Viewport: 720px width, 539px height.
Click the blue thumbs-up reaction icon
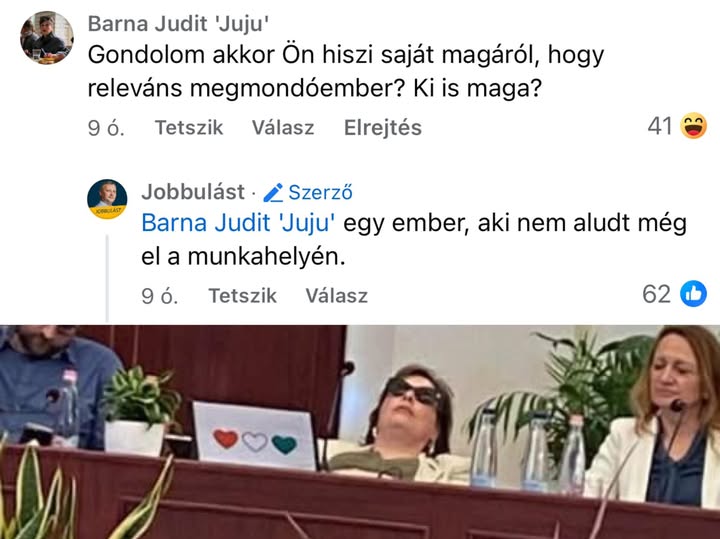tap(693, 293)
